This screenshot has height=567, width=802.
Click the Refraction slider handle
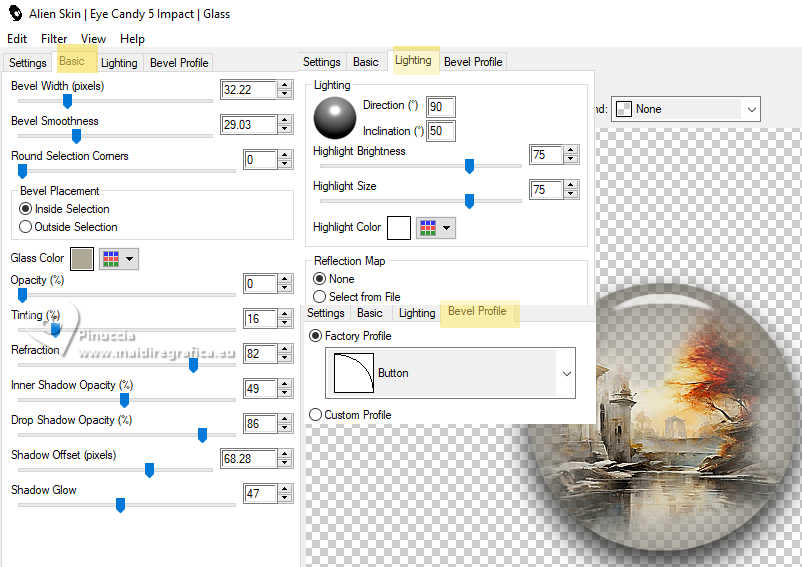(x=193, y=365)
